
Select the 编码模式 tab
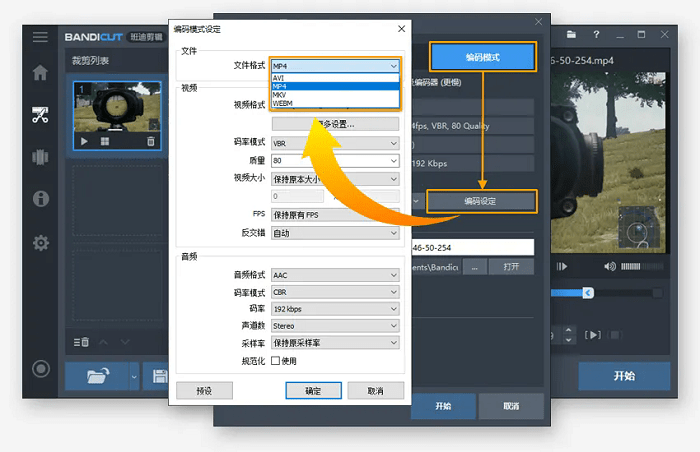click(482, 57)
